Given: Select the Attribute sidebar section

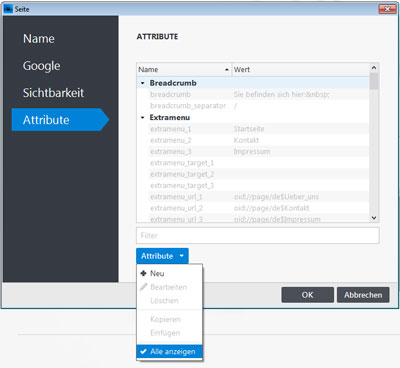Looking at the screenshot, I should (x=60, y=120).
